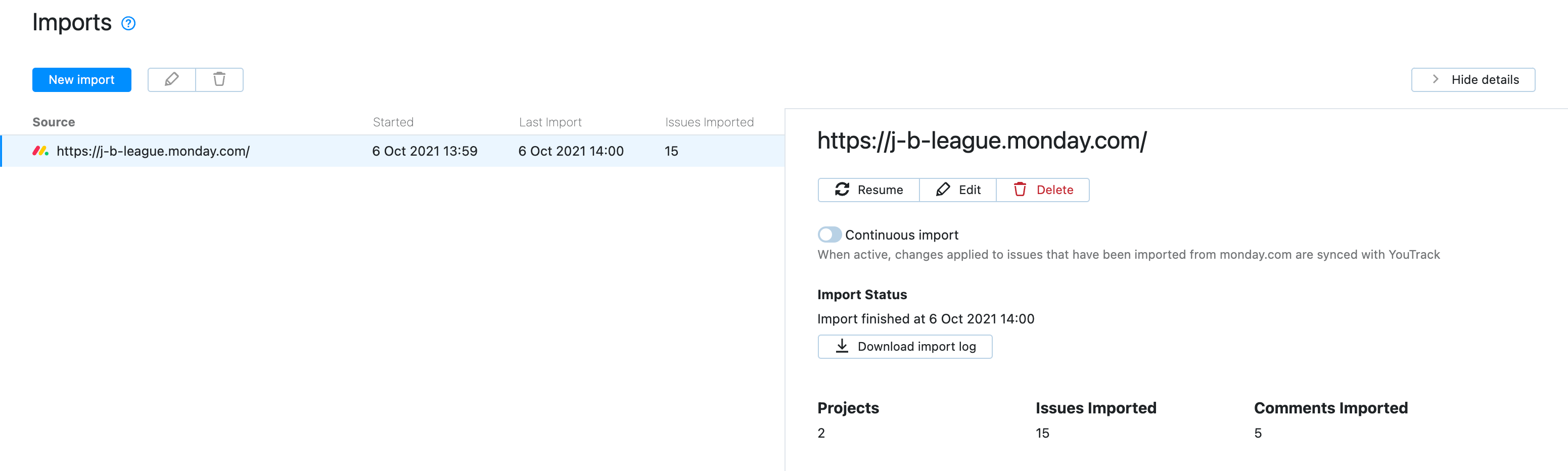
Task: Start a New import
Action: point(81,80)
